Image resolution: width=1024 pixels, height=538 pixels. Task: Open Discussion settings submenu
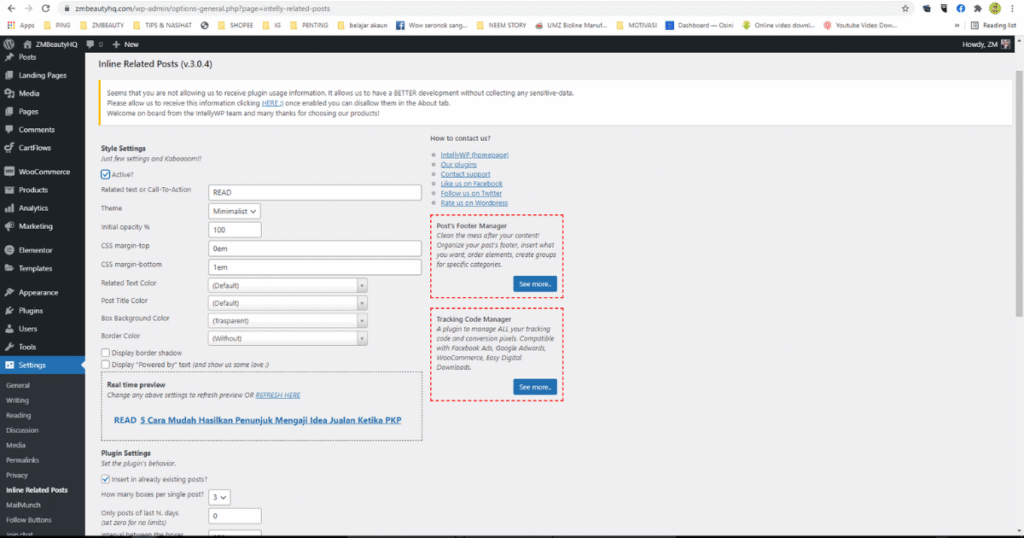[22, 430]
